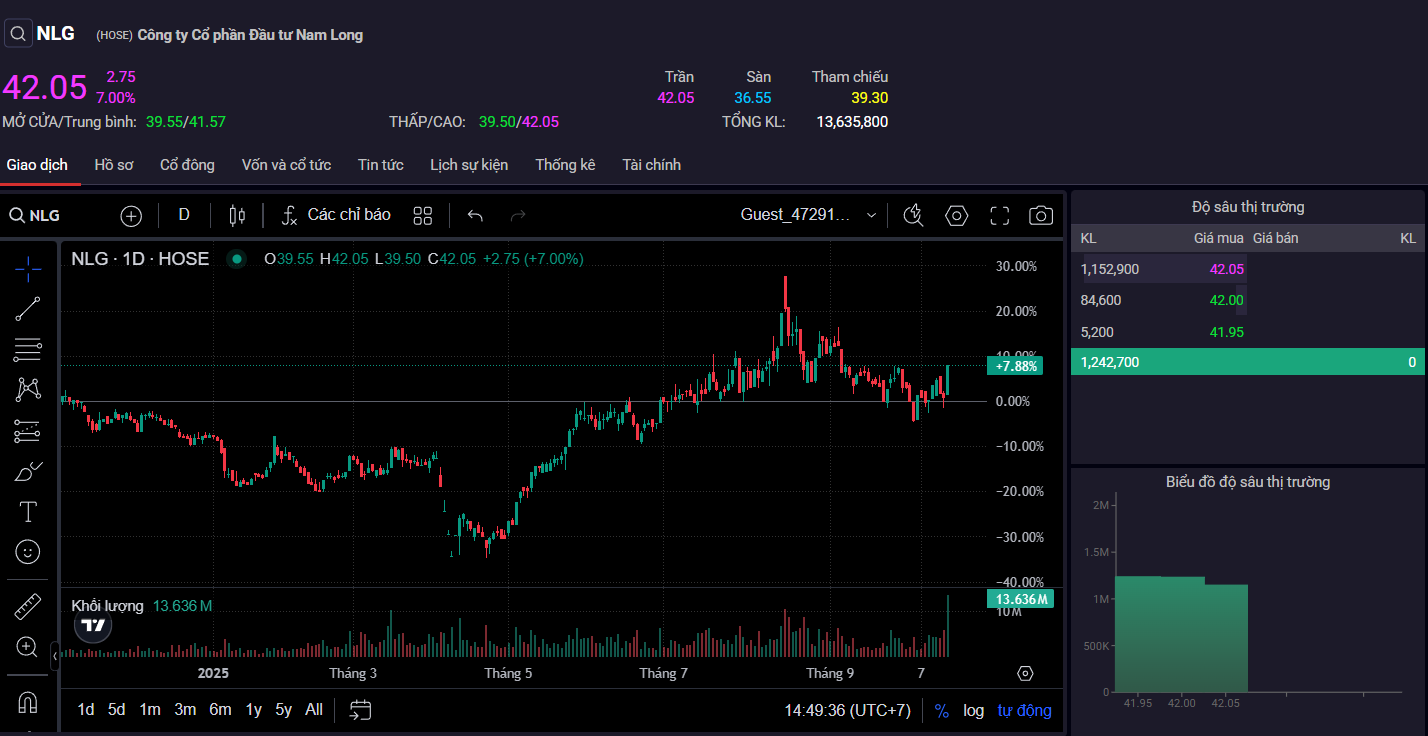
Task: Open Các chỉ báo indicators
Action: 336,215
